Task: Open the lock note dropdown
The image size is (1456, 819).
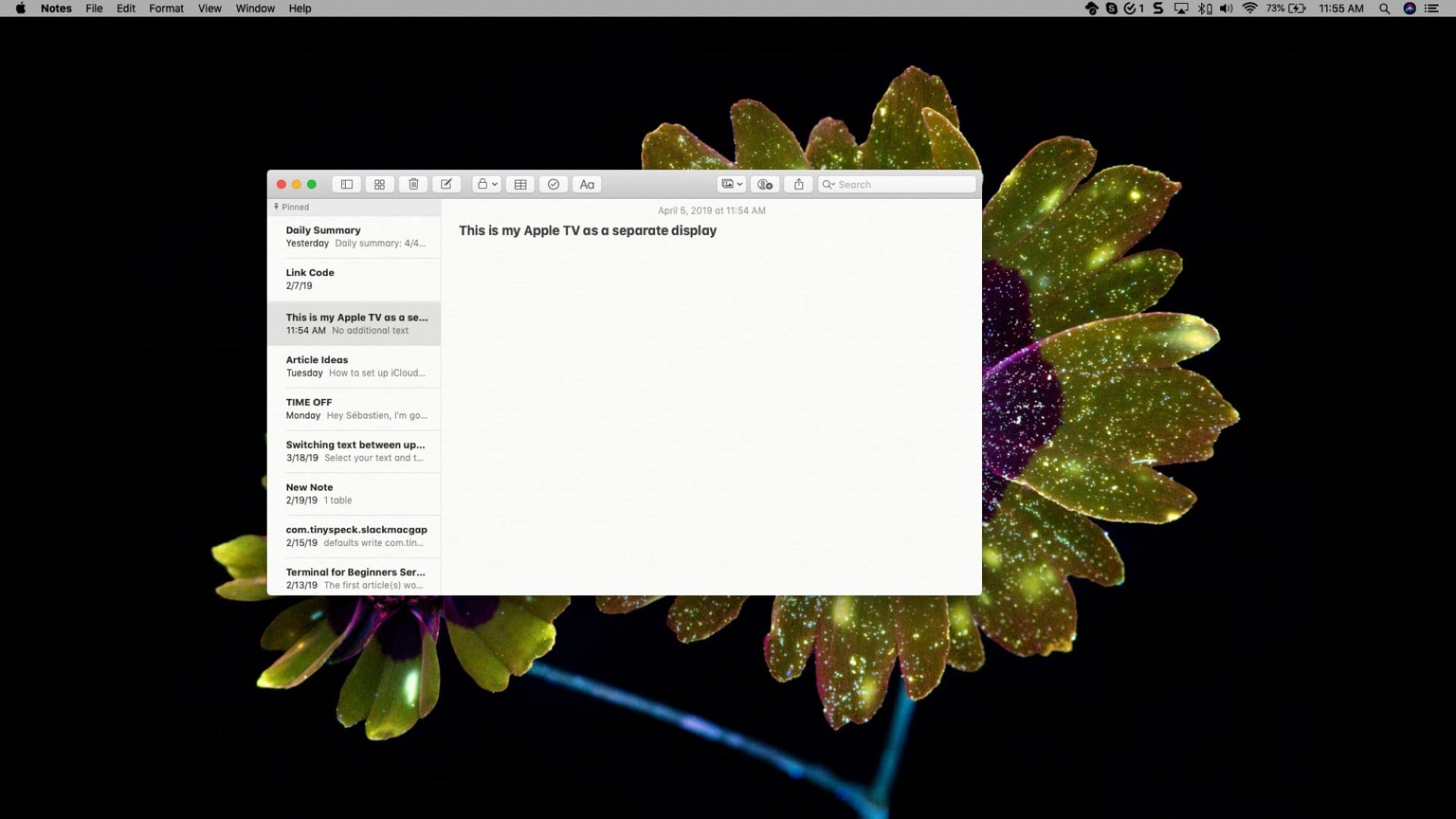Action: (x=487, y=184)
